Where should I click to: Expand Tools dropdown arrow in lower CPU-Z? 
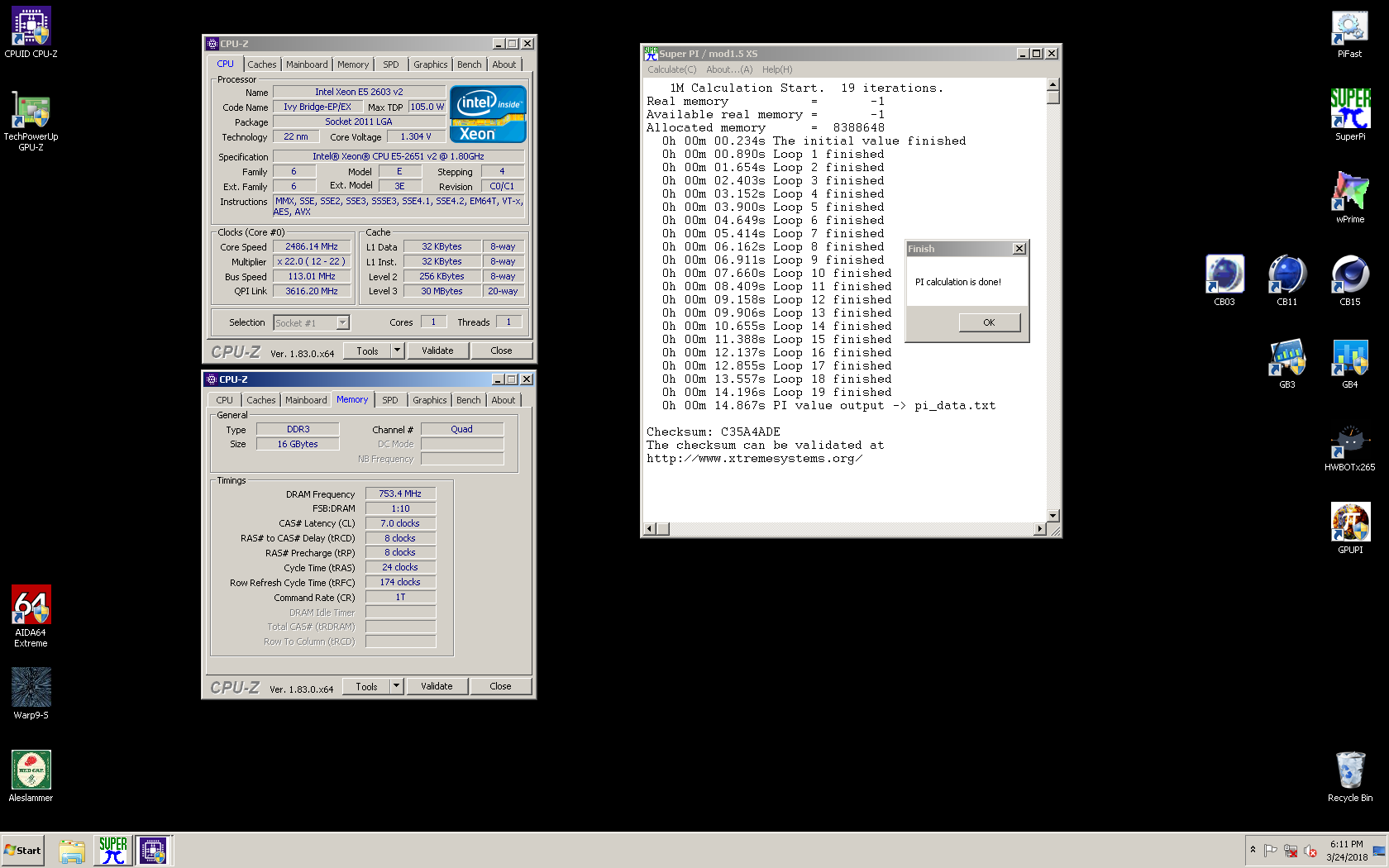point(396,686)
